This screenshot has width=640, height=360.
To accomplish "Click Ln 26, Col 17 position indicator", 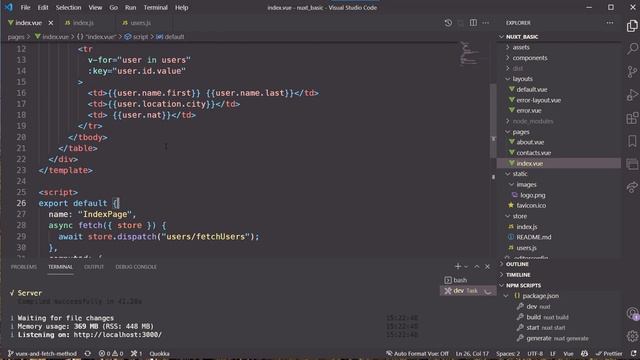I will [x=472, y=353].
